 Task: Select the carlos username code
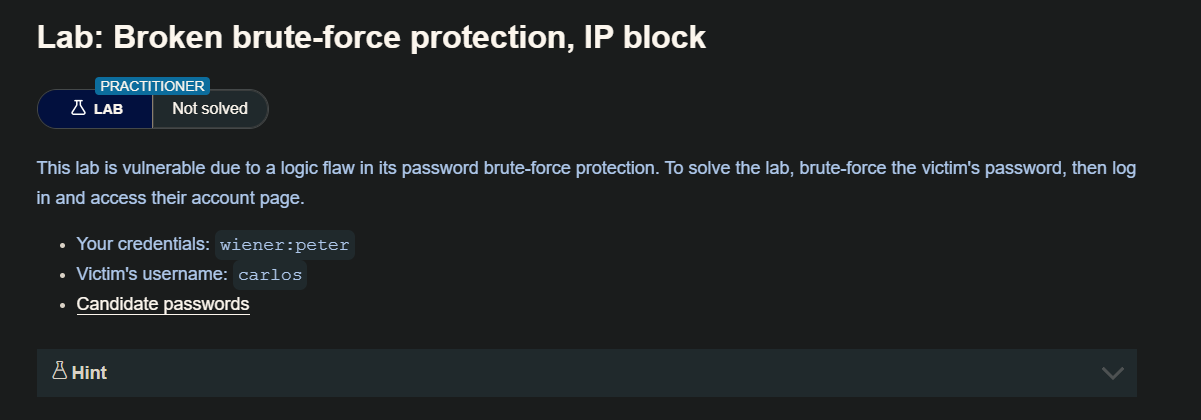270,275
